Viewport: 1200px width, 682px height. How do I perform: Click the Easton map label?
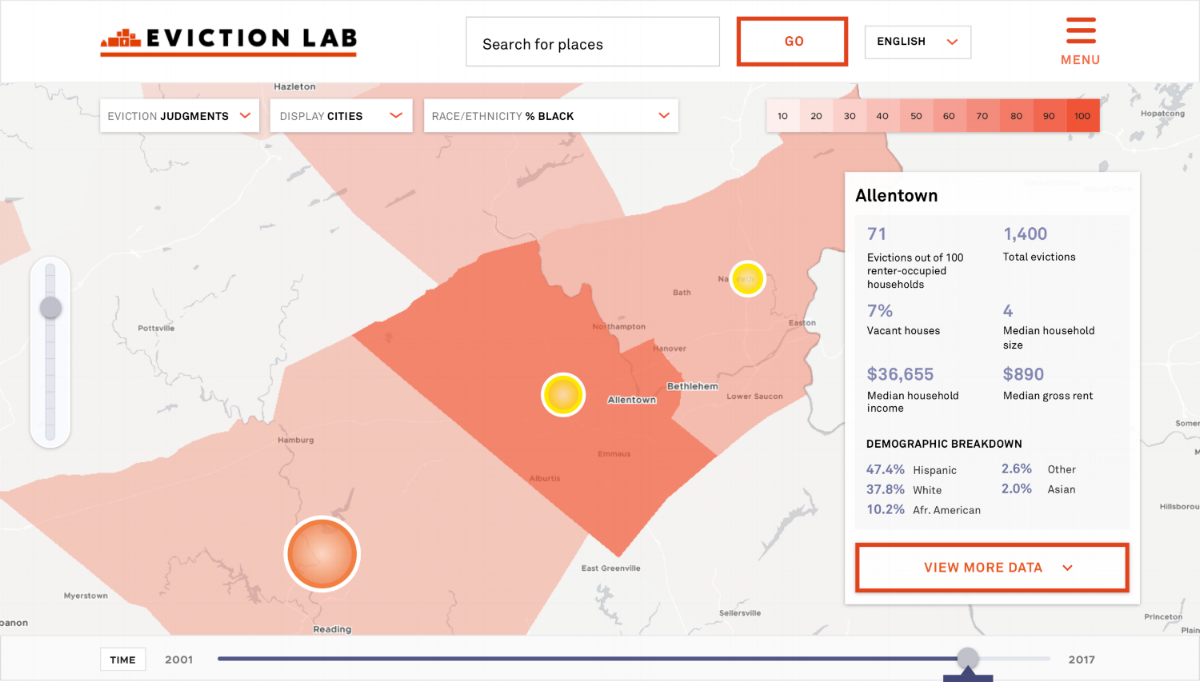tap(802, 323)
